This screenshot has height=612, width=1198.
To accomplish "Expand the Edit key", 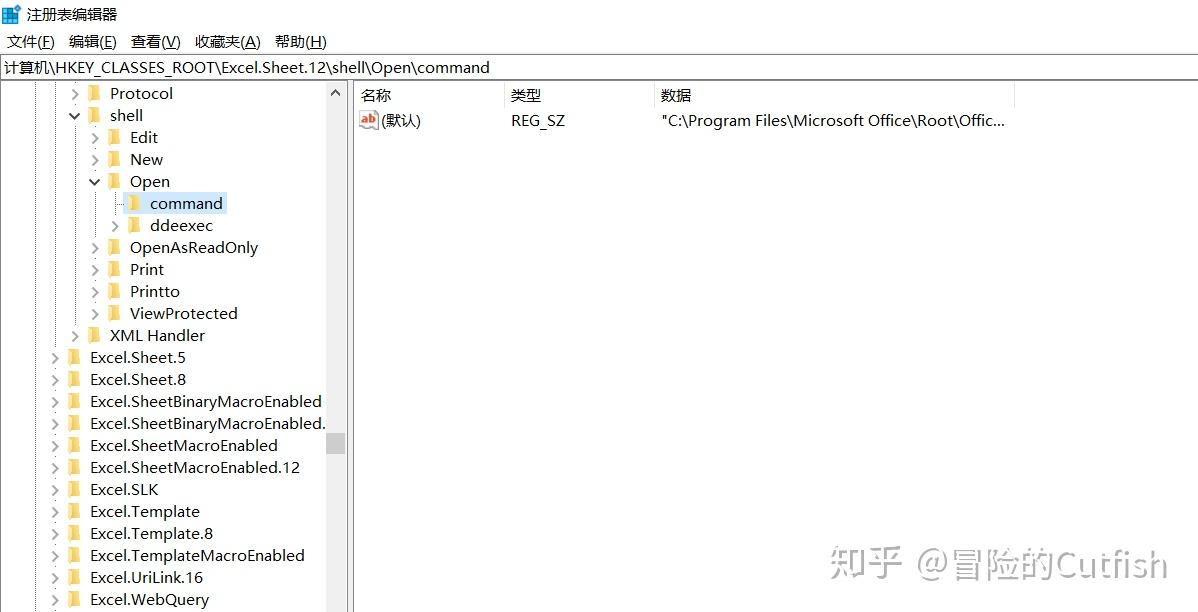I will pos(95,138).
